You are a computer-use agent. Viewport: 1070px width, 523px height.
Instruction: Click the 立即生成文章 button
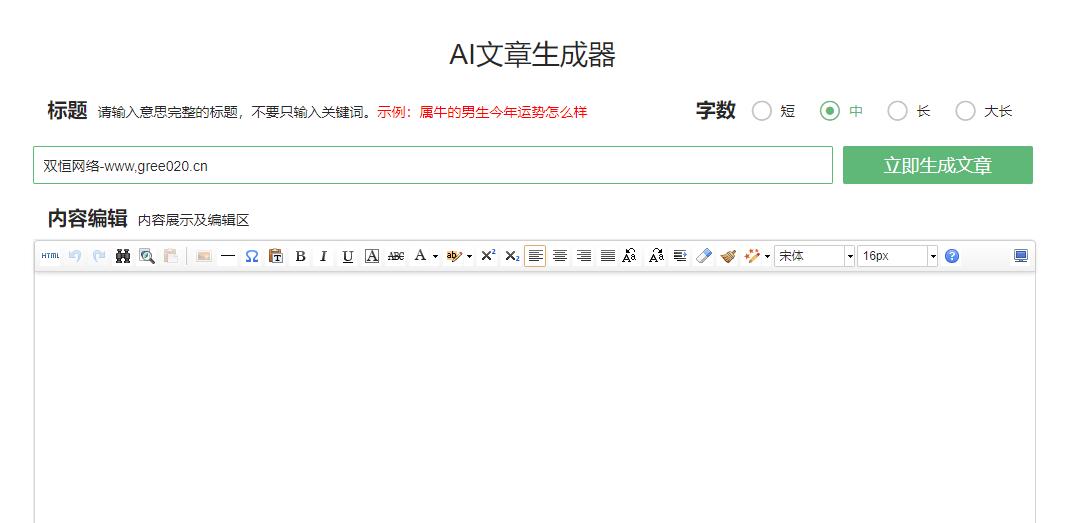(938, 165)
